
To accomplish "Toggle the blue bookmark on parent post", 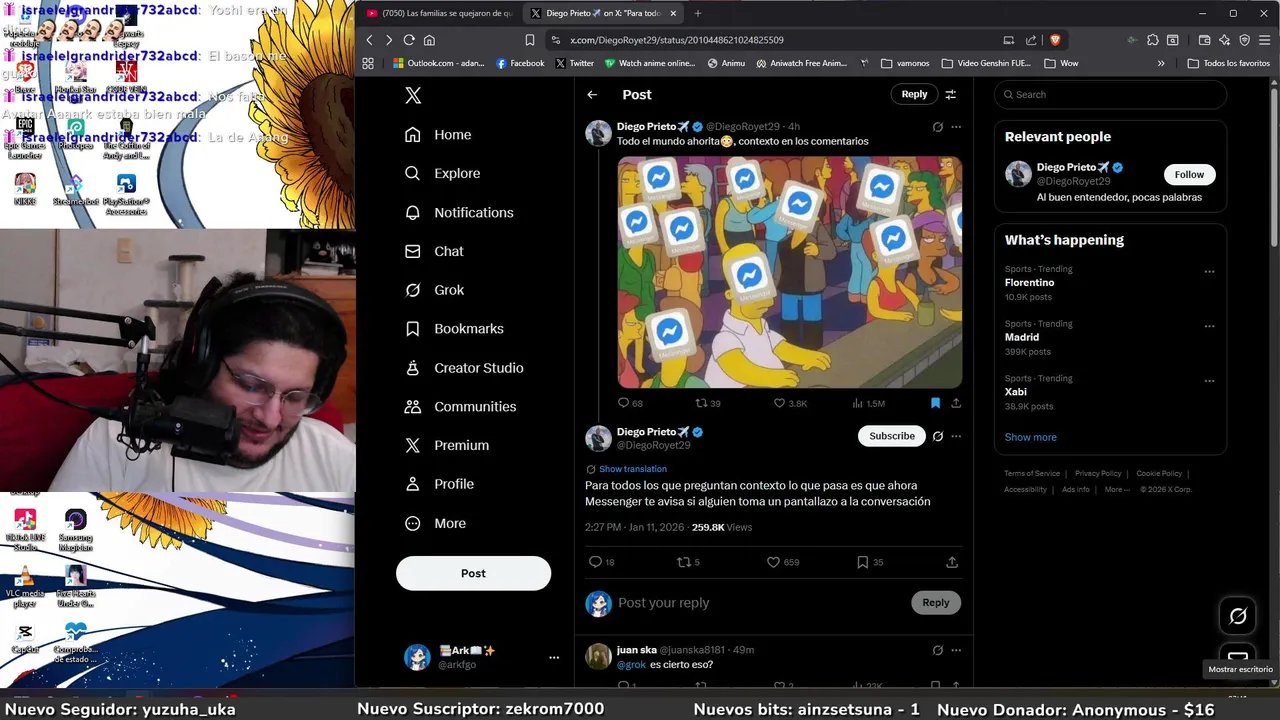I will click(x=935, y=403).
